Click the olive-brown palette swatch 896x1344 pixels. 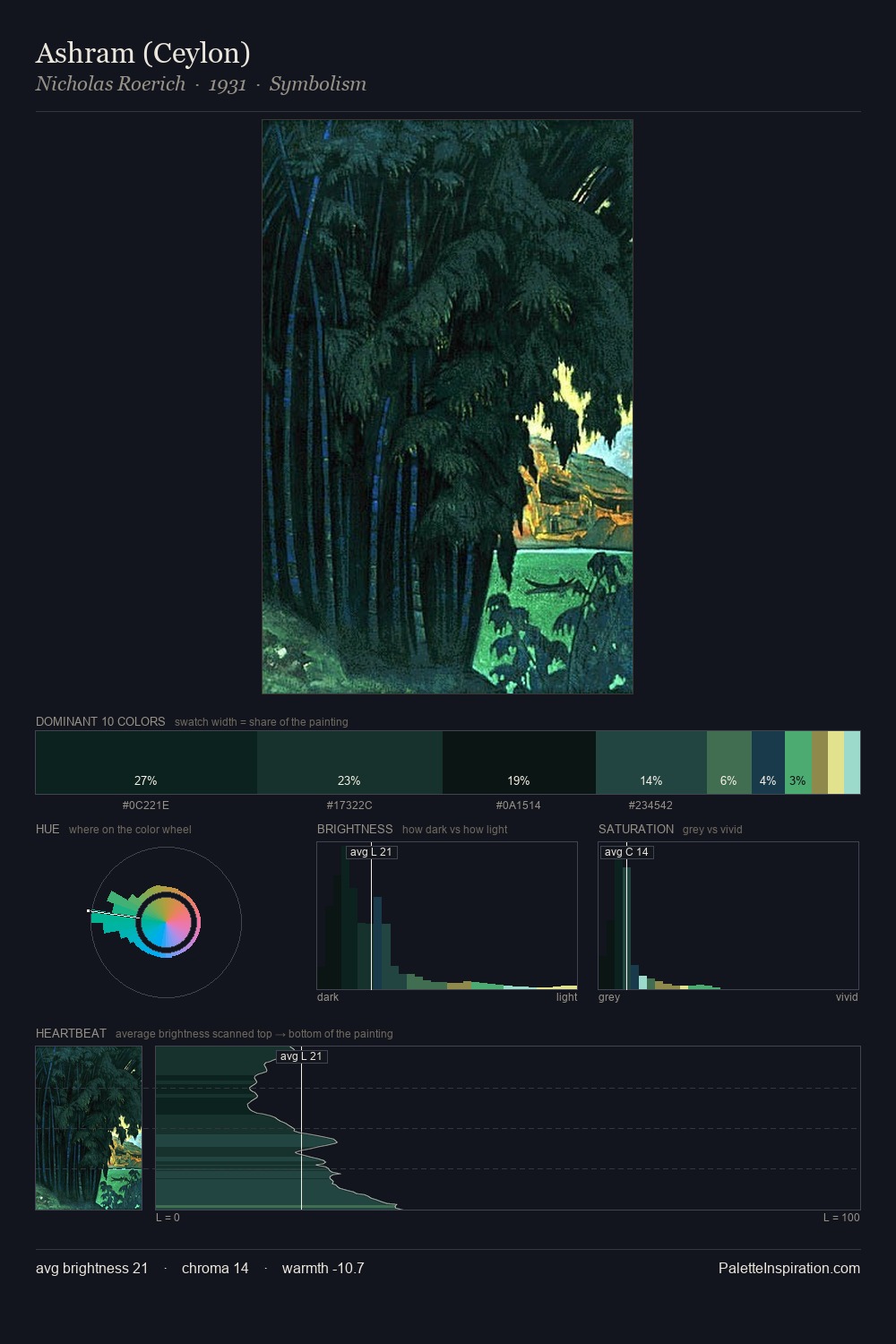[x=820, y=762]
